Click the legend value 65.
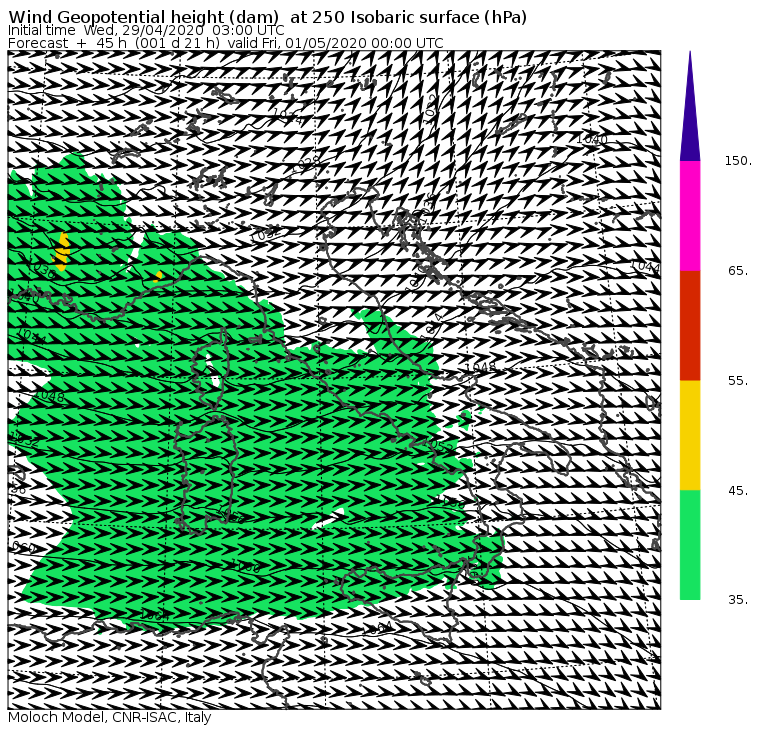This screenshot has height=731, width=760. (738, 270)
